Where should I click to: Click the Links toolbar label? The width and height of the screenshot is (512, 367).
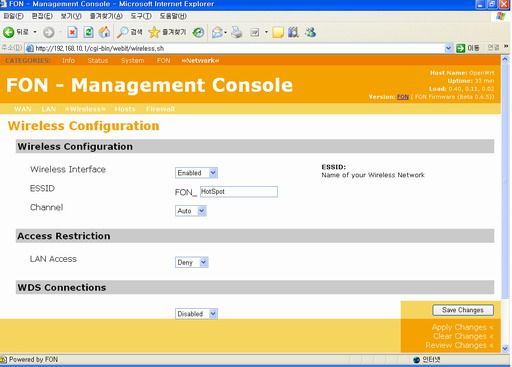tap(493, 48)
